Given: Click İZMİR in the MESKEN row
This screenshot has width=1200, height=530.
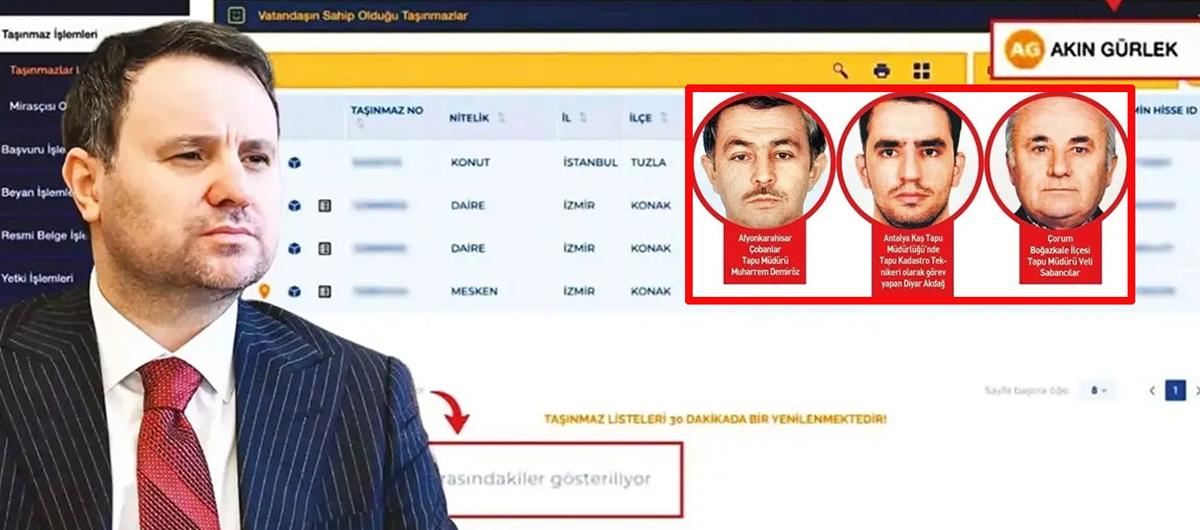Looking at the screenshot, I should click(579, 291).
